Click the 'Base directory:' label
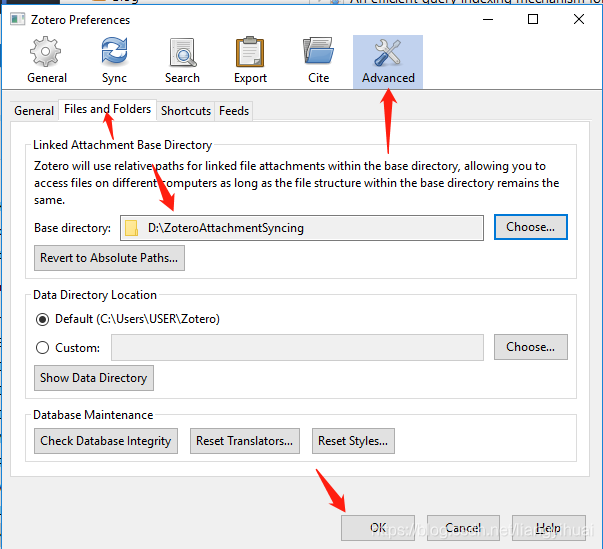 pos(72,228)
